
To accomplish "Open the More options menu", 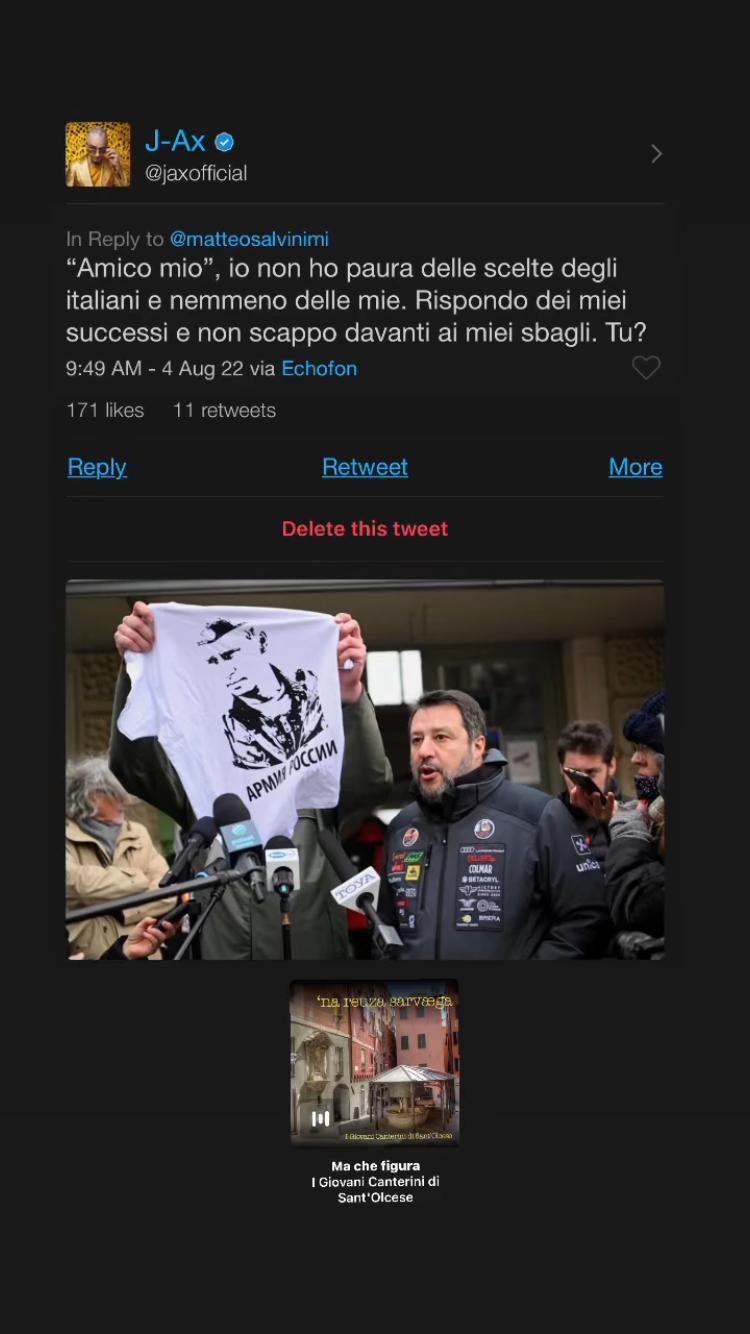I will click(x=636, y=467).
